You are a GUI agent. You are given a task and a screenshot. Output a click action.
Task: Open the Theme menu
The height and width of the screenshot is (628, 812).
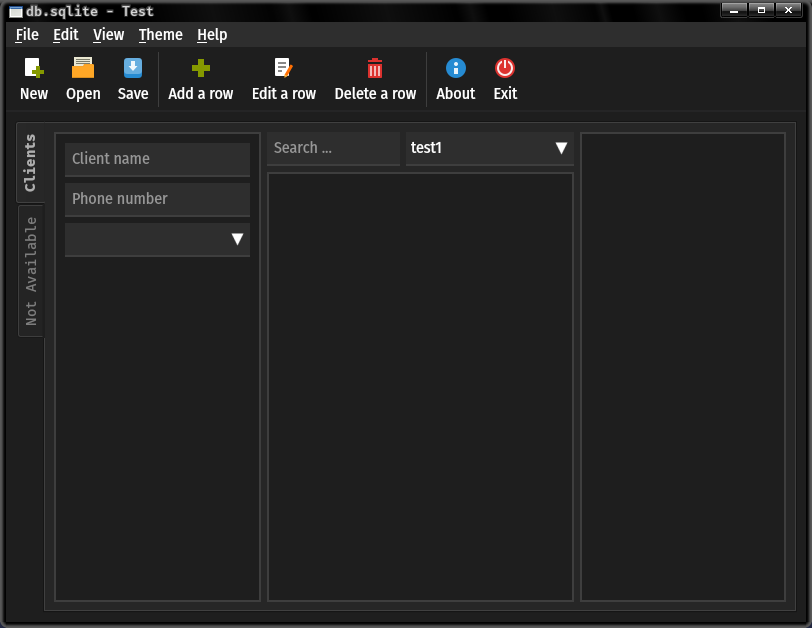[x=161, y=35]
